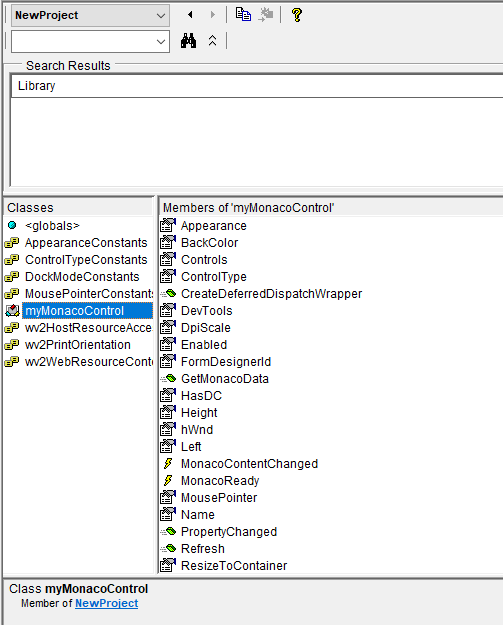Click the Classes list header
This screenshot has height=625, width=503.
point(79,208)
